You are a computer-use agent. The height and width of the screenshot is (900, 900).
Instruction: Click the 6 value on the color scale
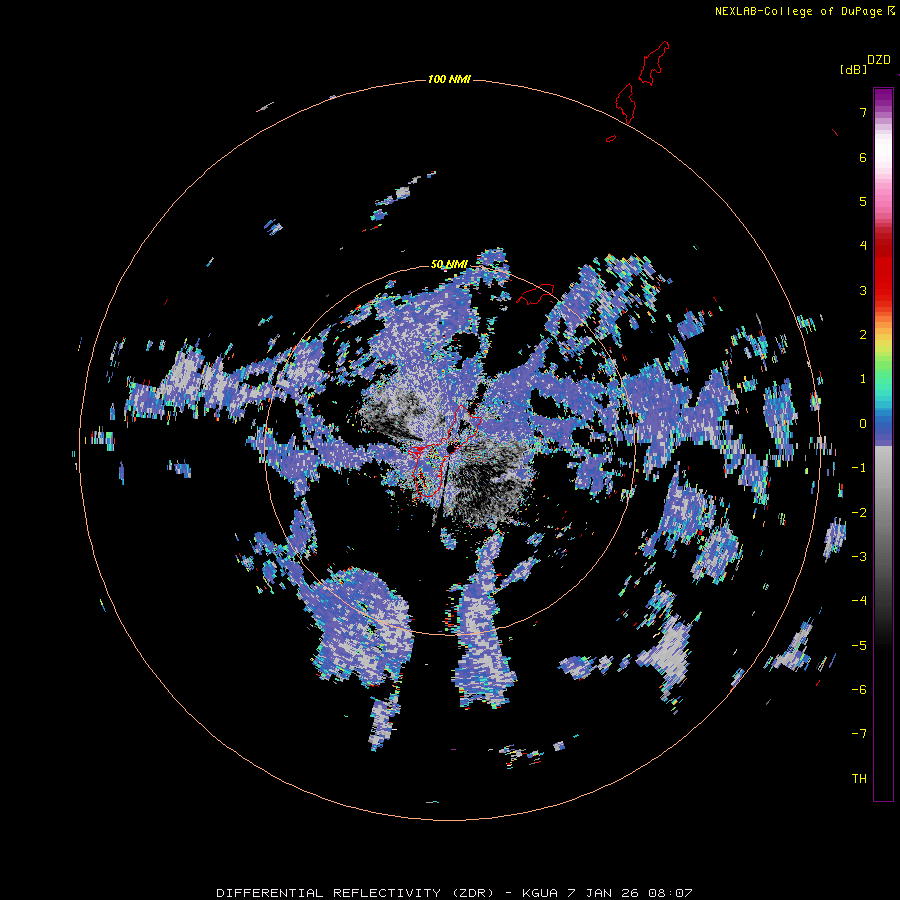point(863,157)
